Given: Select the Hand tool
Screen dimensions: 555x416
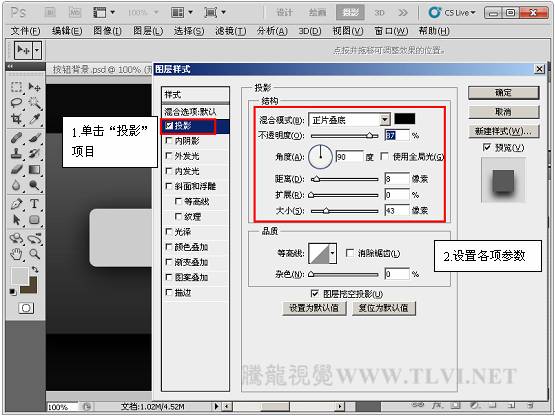Looking at the screenshot, I should [x=16, y=254].
